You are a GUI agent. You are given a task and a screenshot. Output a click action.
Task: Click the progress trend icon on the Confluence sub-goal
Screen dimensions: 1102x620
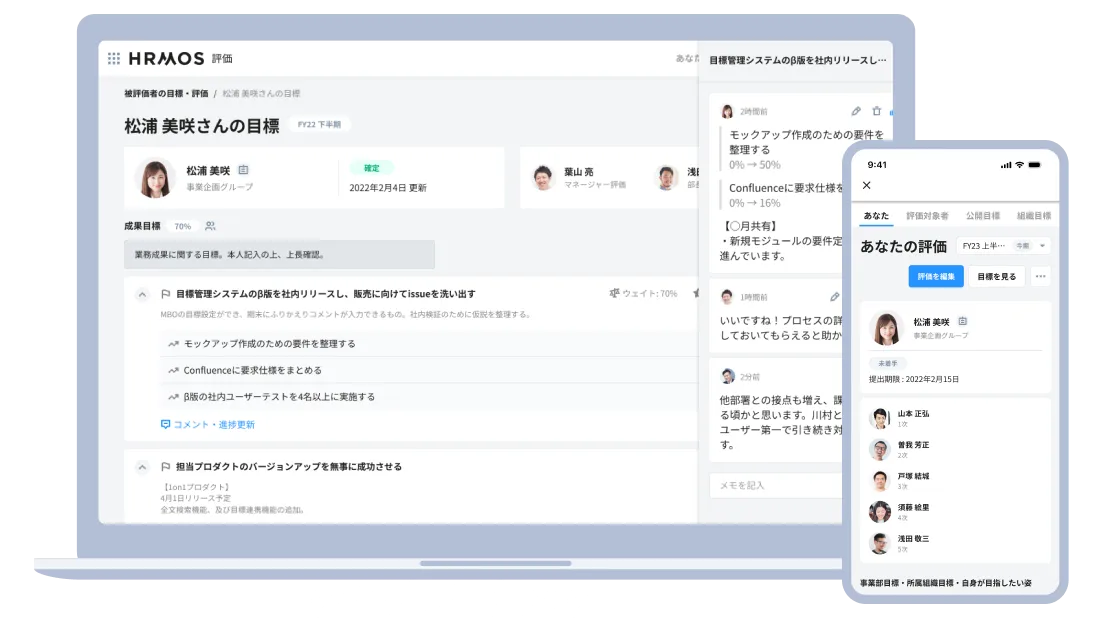[172, 371]
